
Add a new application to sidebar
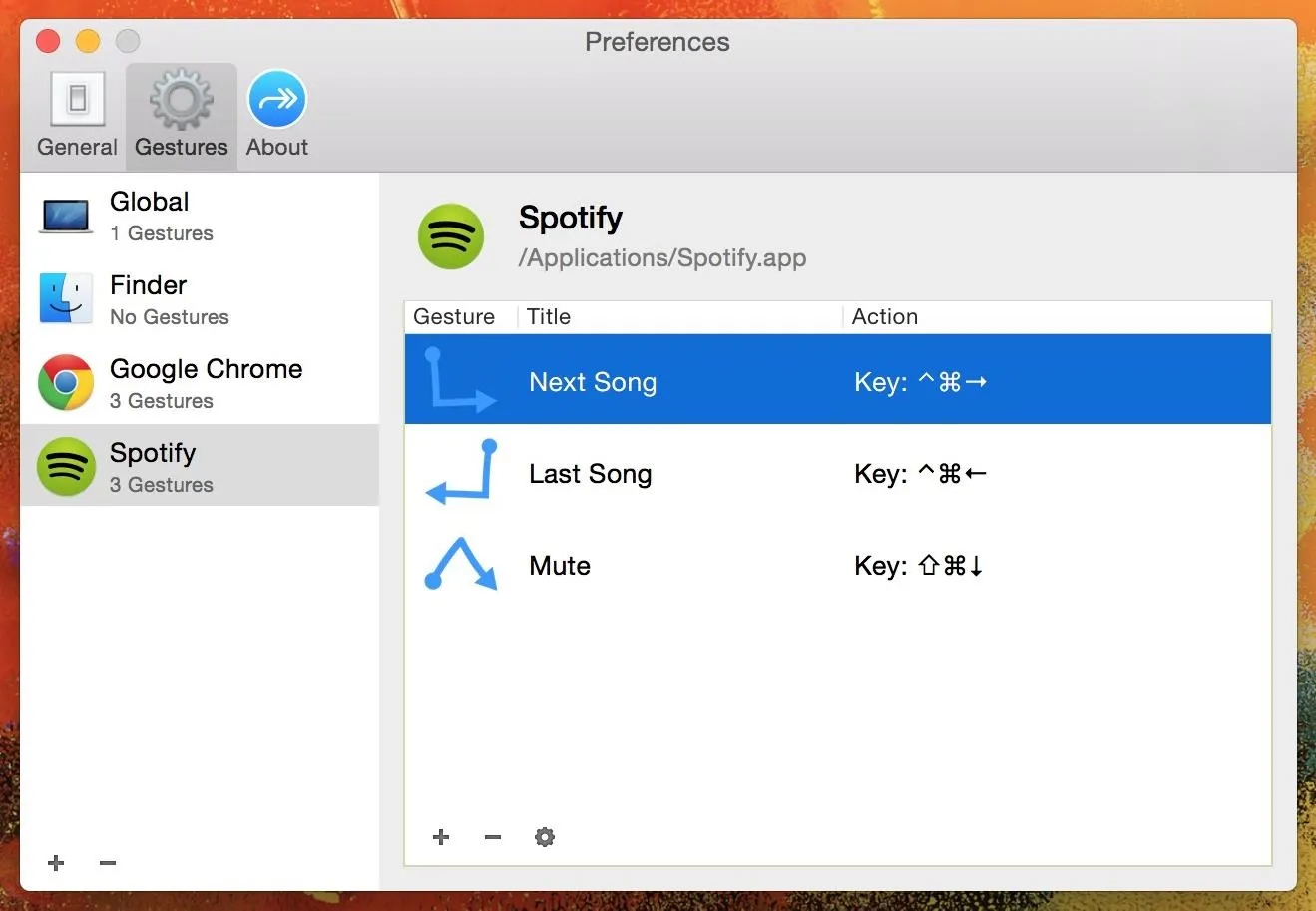pos(56,863)
